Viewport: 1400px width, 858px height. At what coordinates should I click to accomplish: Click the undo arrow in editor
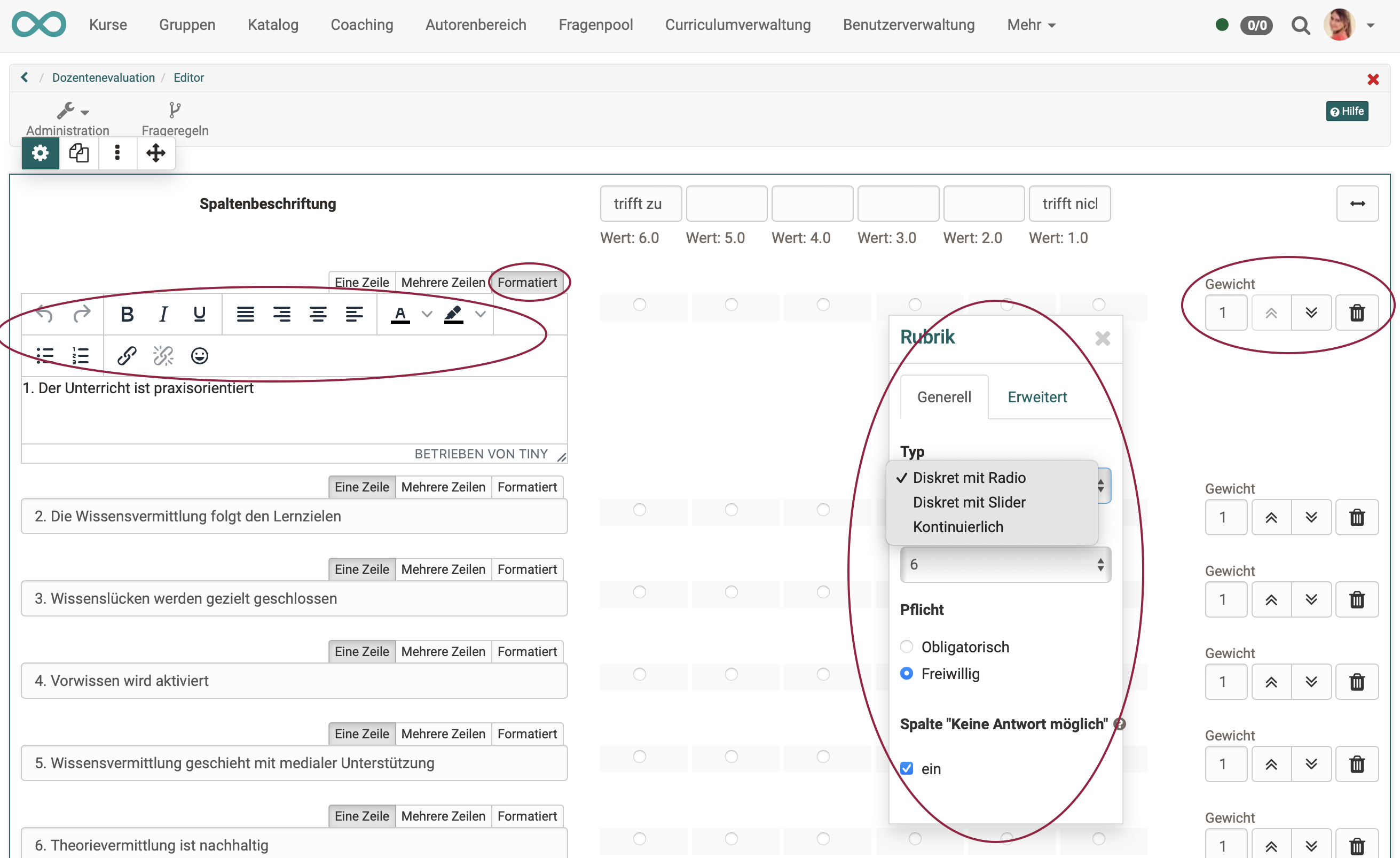(44, 313)
